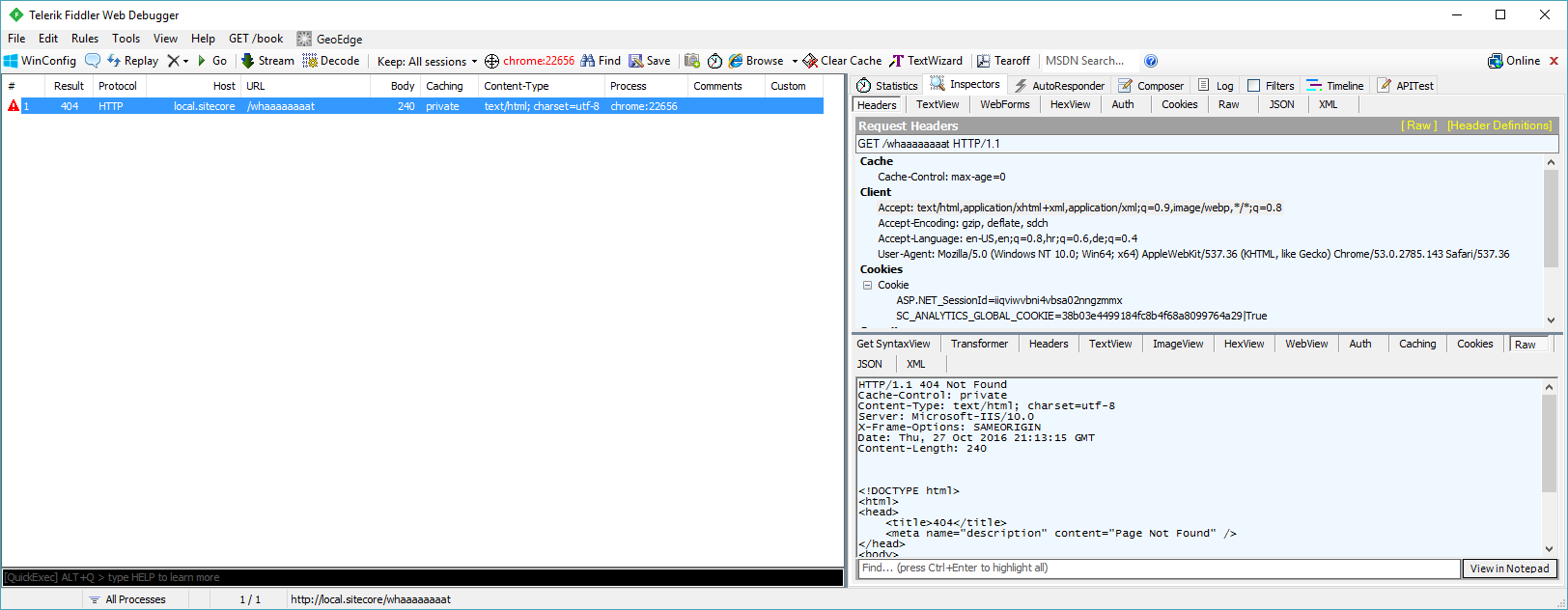Click the Stream mode toolbar icon
Image resolution: width=1568 pixels, height=610 pixels.
point(247,61)
